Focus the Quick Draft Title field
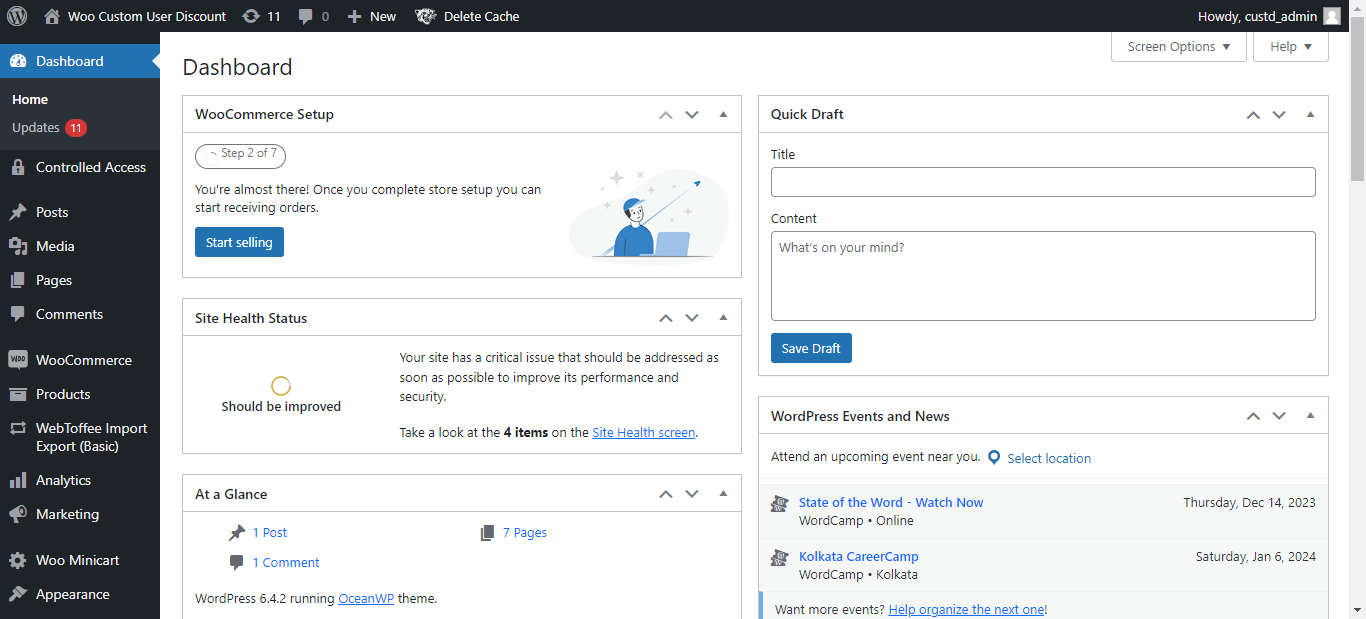 tap(1043, 182)
